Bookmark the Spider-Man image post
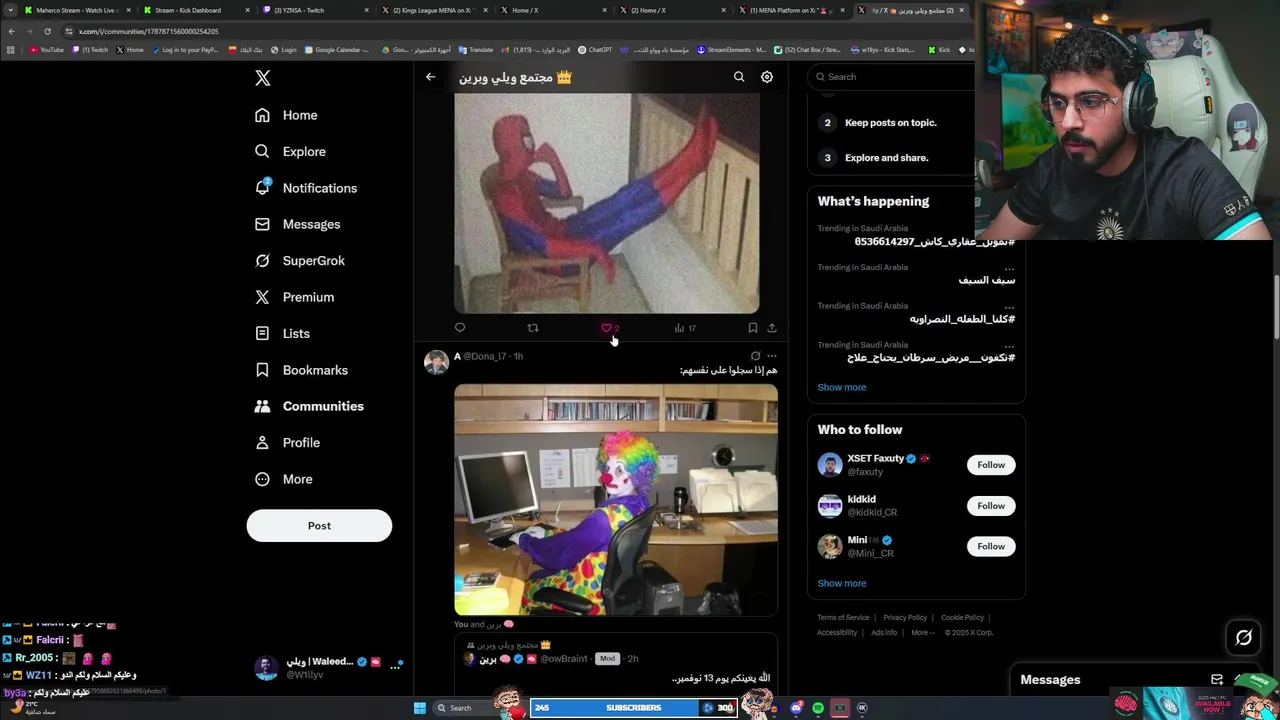This screenshot has height=720, width=1280. pos(753,328)
